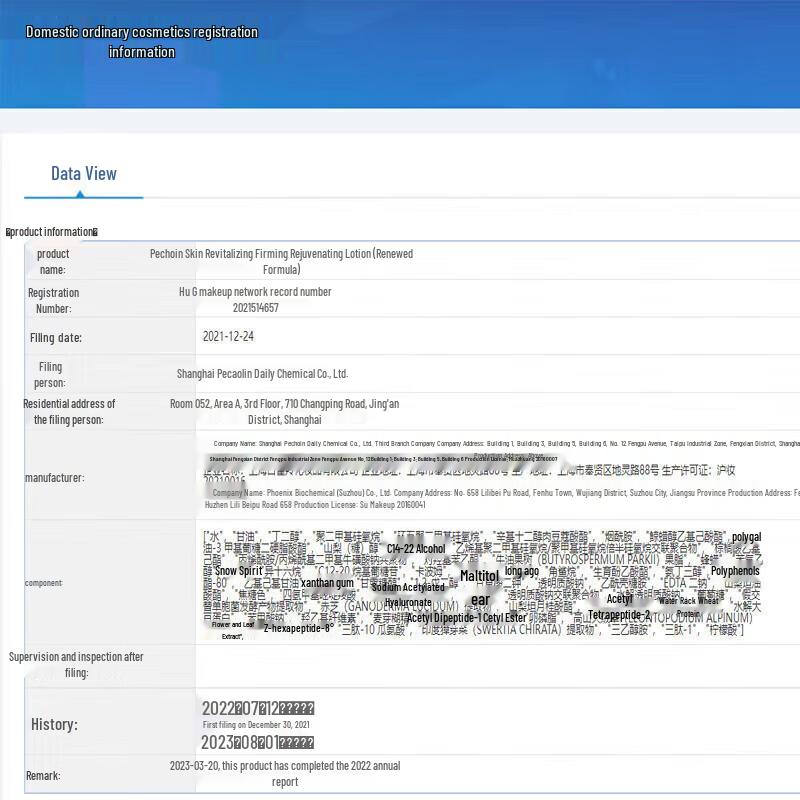Click the second history entry dated 2023

[x=258, y=743]
